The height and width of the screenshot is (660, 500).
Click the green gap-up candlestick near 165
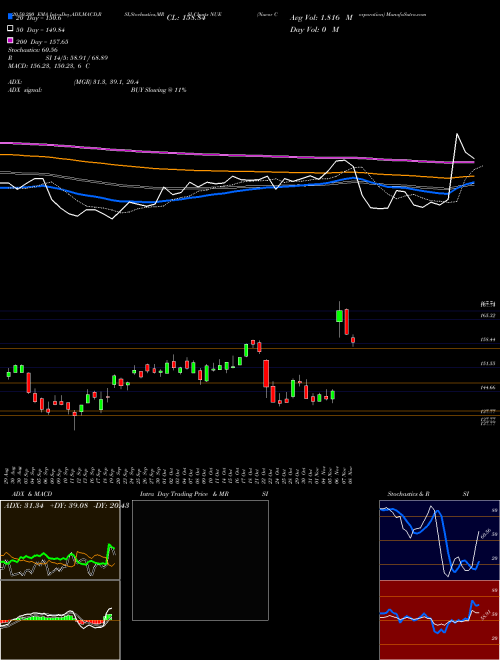339,316
